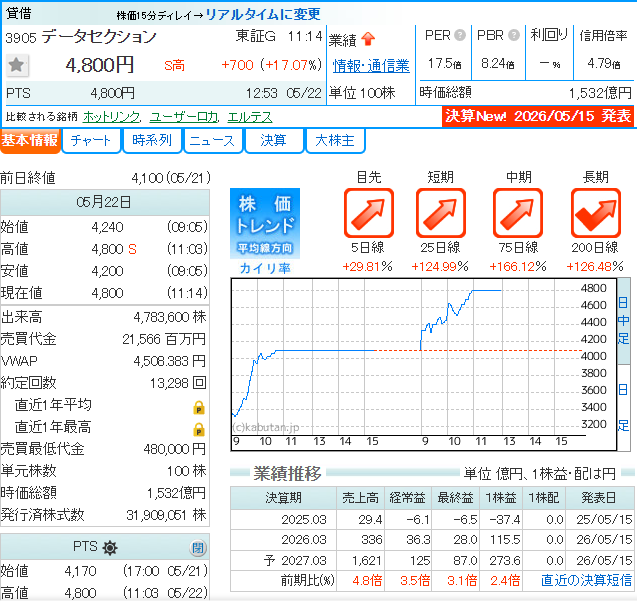The image size is (637, 601).
Task: Click the S高 stop-high indicator
Action: pos(174,65)
